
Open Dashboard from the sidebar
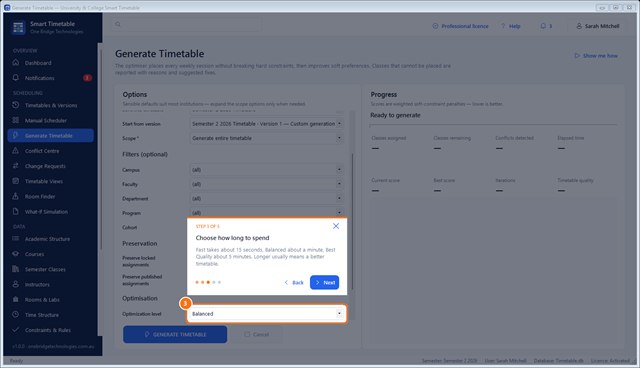pyautogui.click(x=51, y=63)
